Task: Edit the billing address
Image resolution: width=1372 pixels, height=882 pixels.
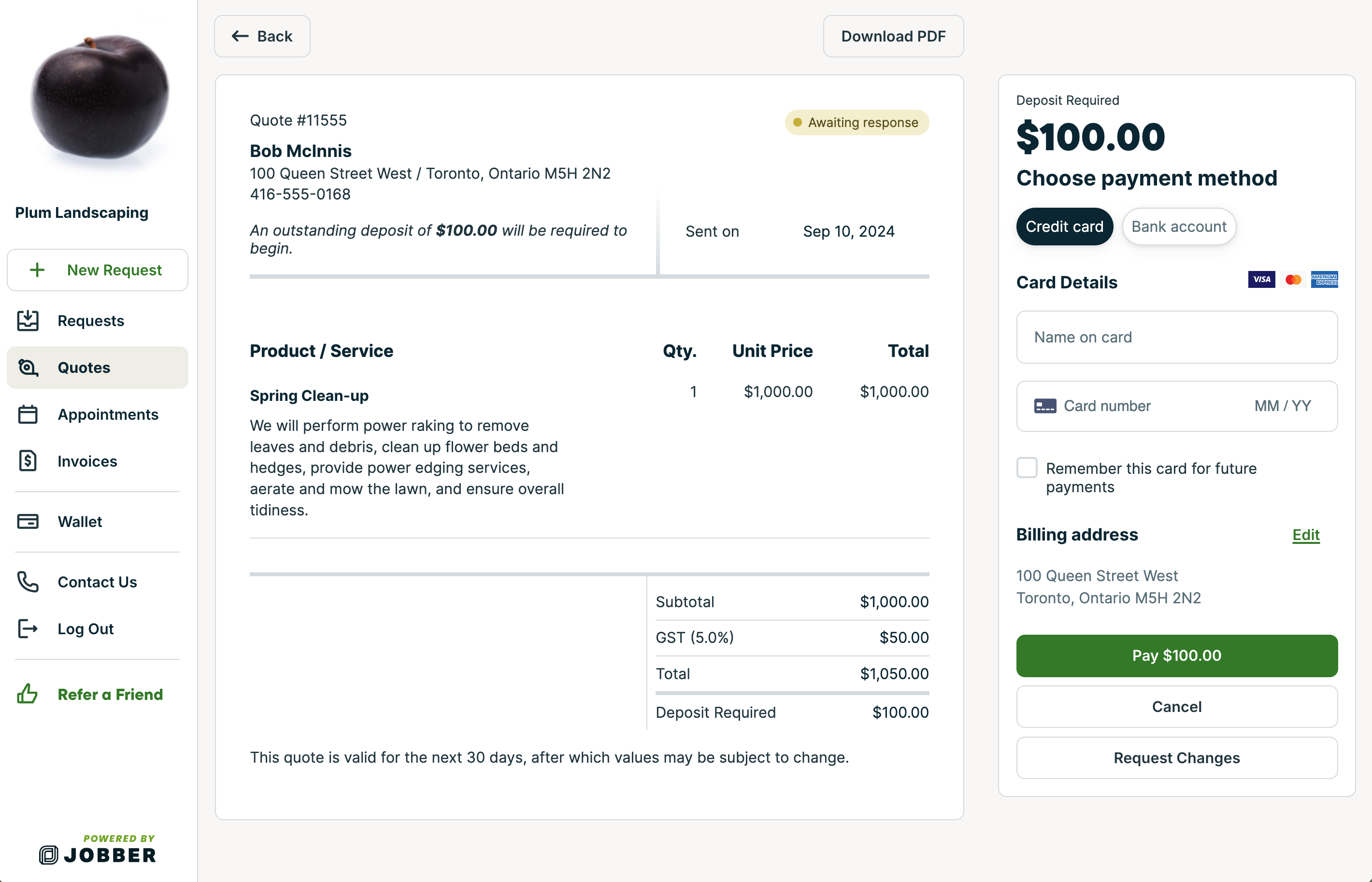Action: (1305, 535)
